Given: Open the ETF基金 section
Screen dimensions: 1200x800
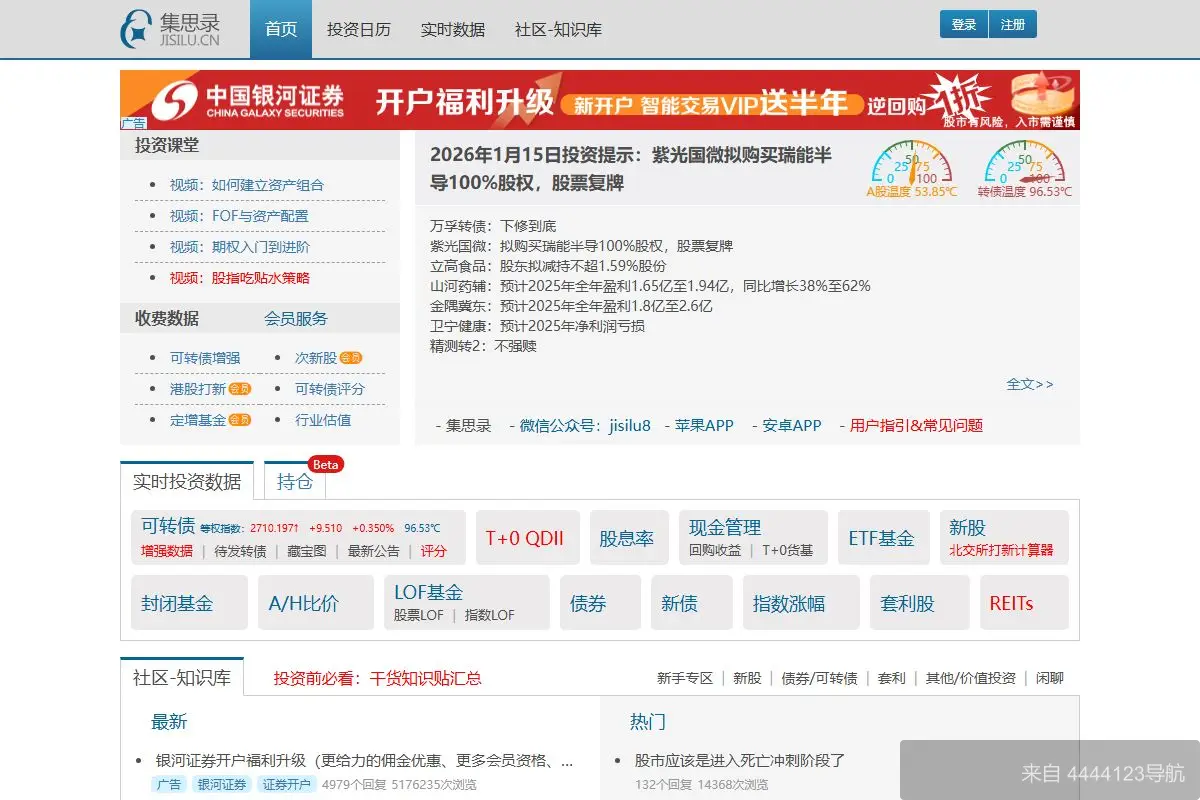Looking at the screenshot, I should coord(883,537).
